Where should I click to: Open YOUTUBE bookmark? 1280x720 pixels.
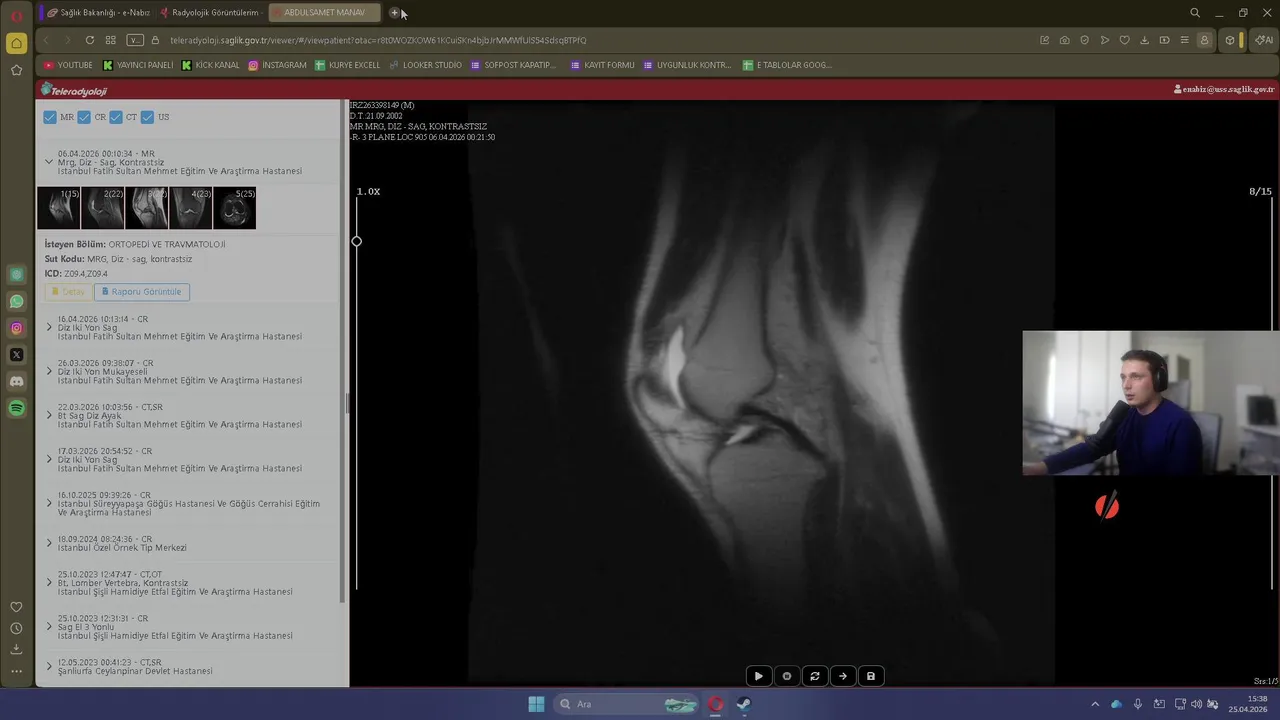click(68, 65)
